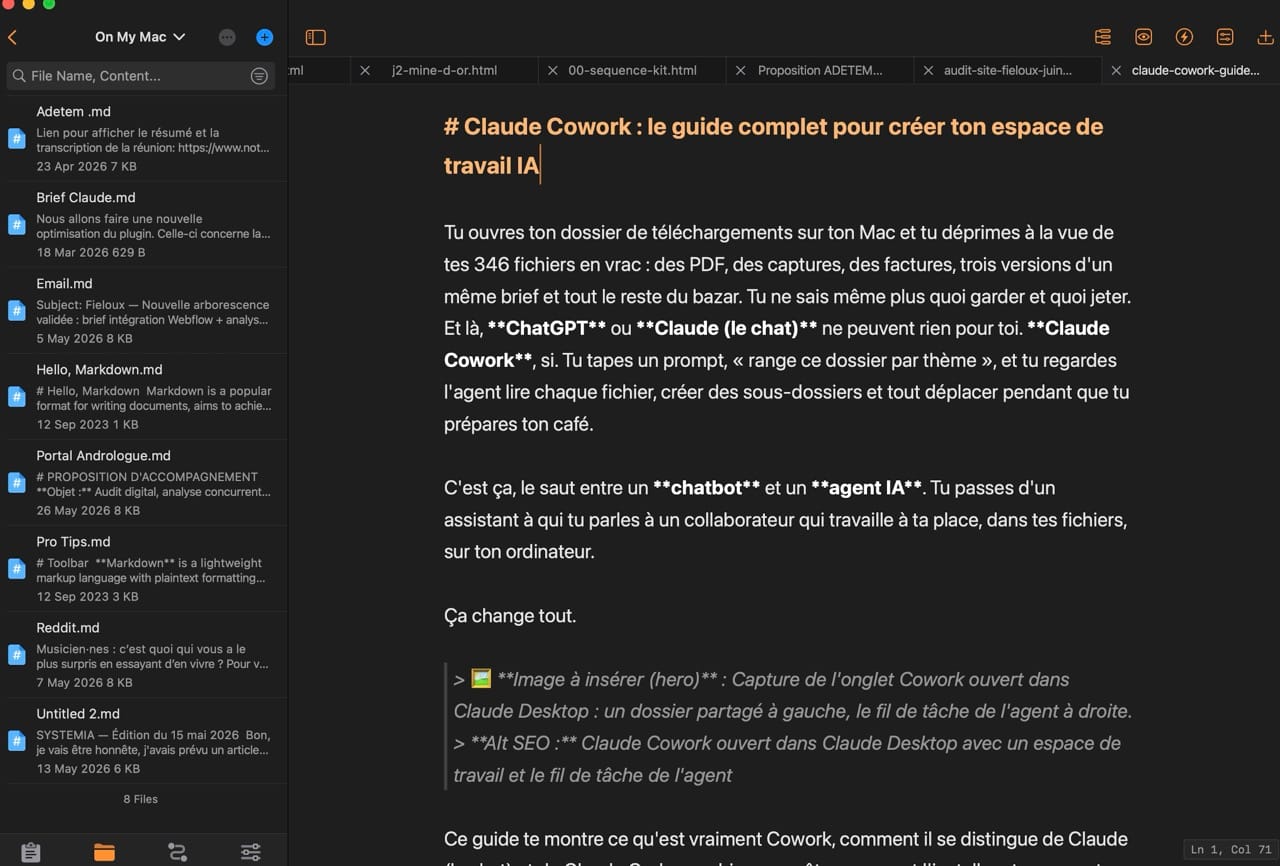Click the file icon of Adetem .md
Screen dimensions: 1280x866
(16, 139)
